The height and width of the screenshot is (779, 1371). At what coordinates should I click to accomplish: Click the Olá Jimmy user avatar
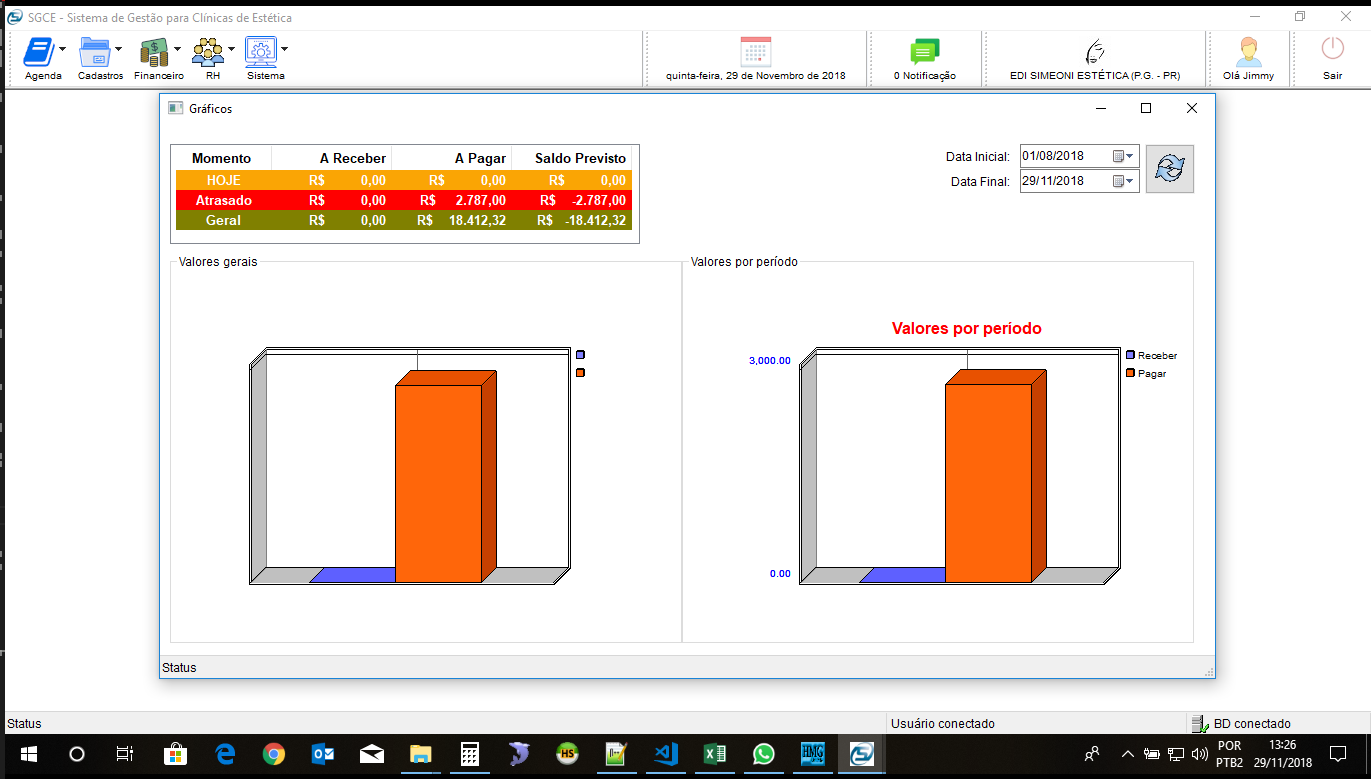tap(1248, 52)
